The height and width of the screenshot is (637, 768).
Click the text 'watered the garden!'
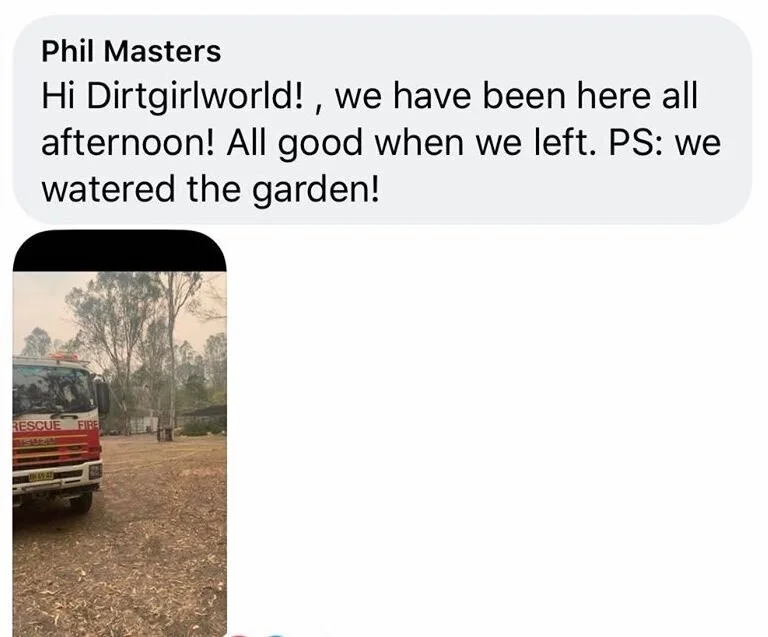[210, 189]
